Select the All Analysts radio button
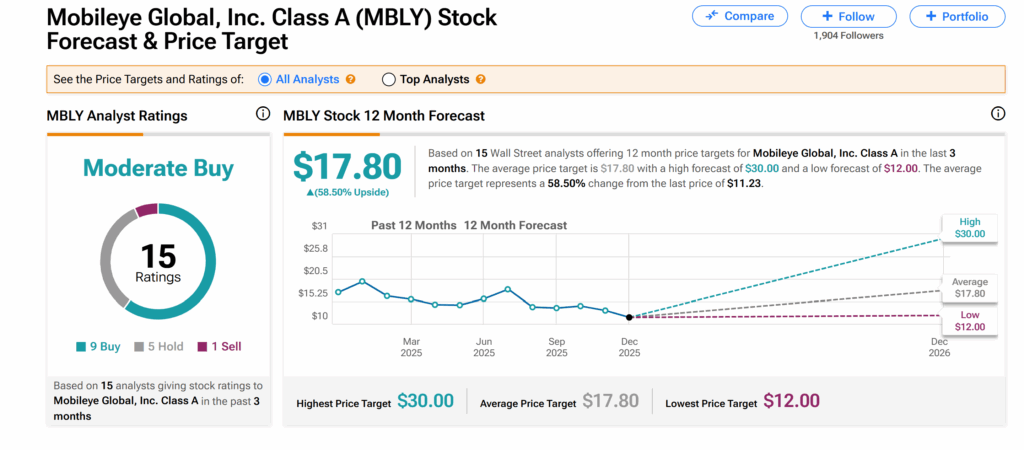The image size is (1024, 450). point(265,79)
